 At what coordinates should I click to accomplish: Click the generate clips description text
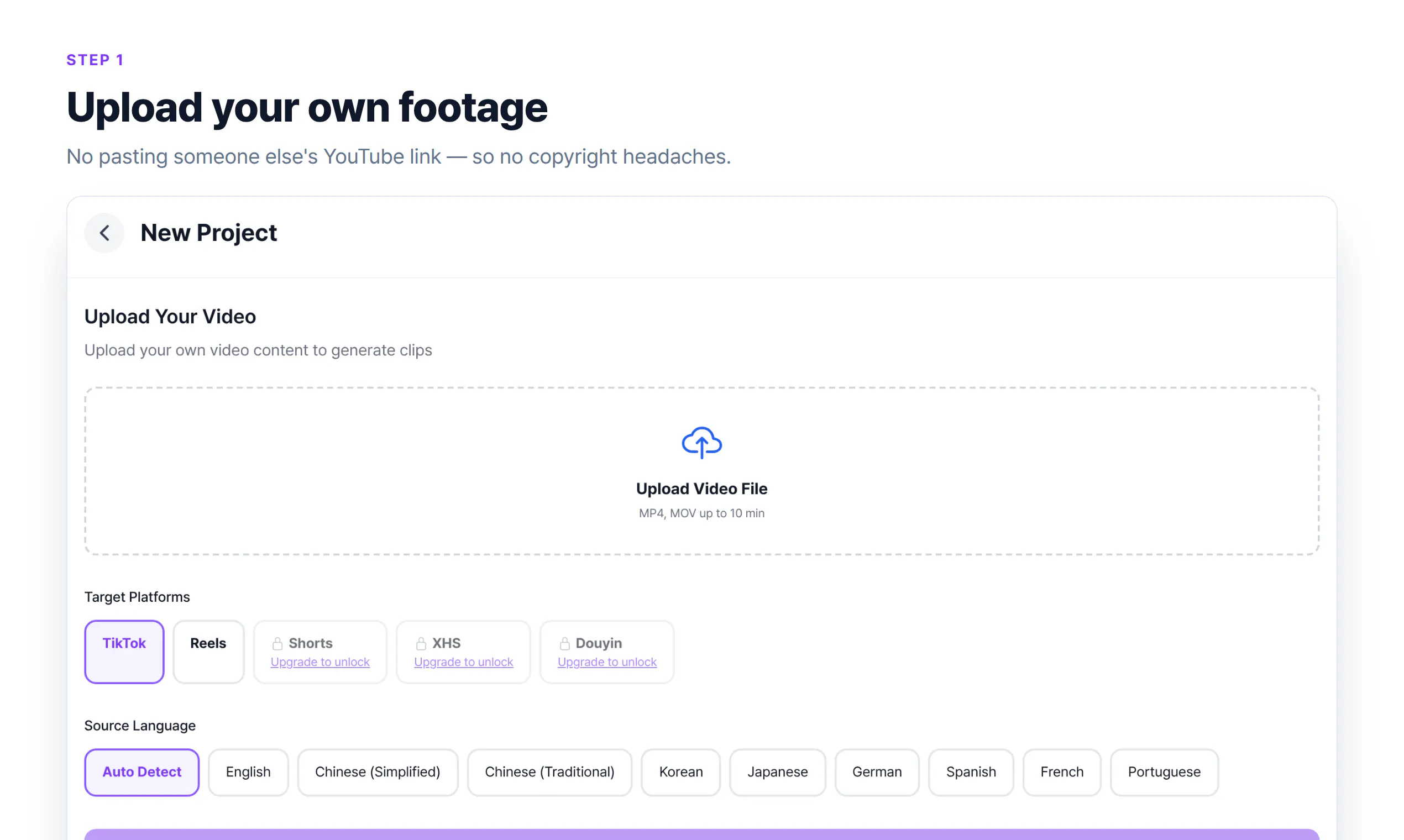point(258,350)
